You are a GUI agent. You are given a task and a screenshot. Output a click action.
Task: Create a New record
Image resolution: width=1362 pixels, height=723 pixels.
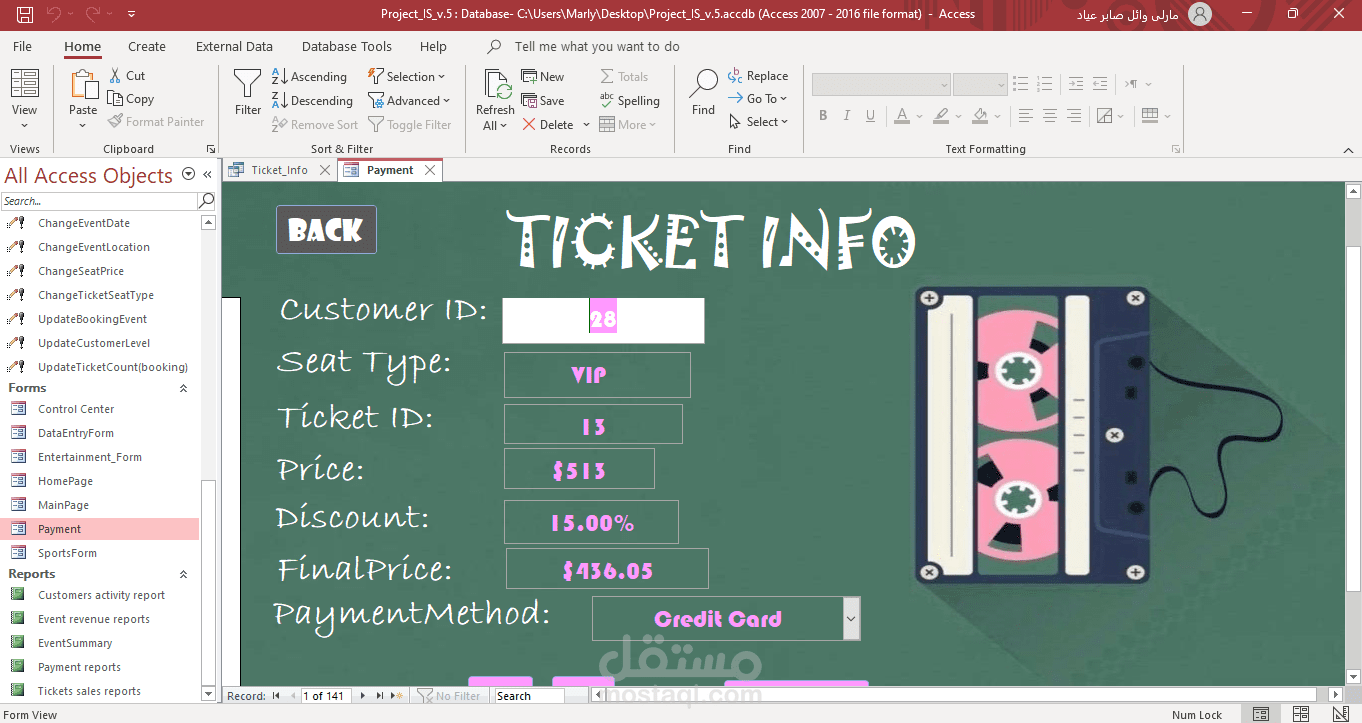(x=543, y=77)
